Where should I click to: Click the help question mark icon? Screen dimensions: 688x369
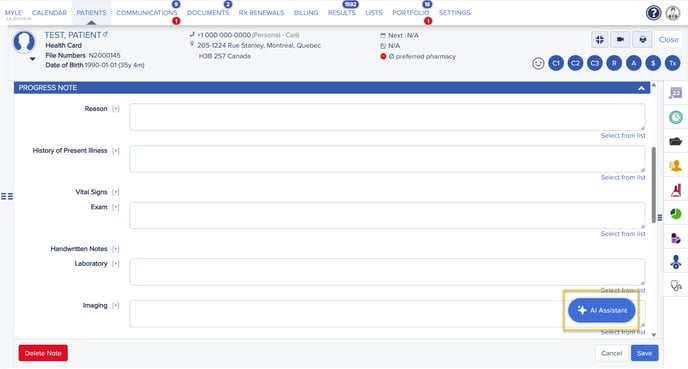click(653, 13)
